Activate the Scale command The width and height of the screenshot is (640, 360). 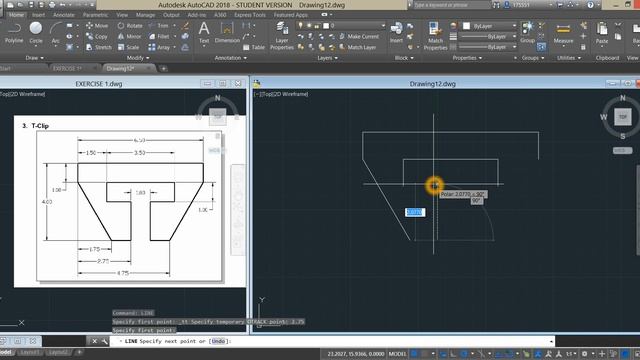click(129, 47)
